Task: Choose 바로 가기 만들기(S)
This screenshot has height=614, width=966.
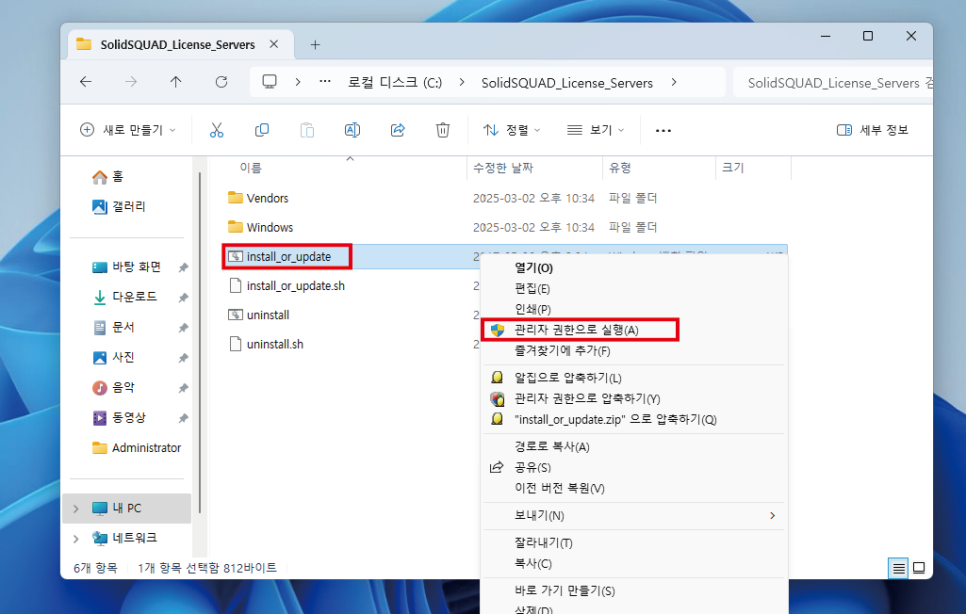Action: click(x=633, y=591)
